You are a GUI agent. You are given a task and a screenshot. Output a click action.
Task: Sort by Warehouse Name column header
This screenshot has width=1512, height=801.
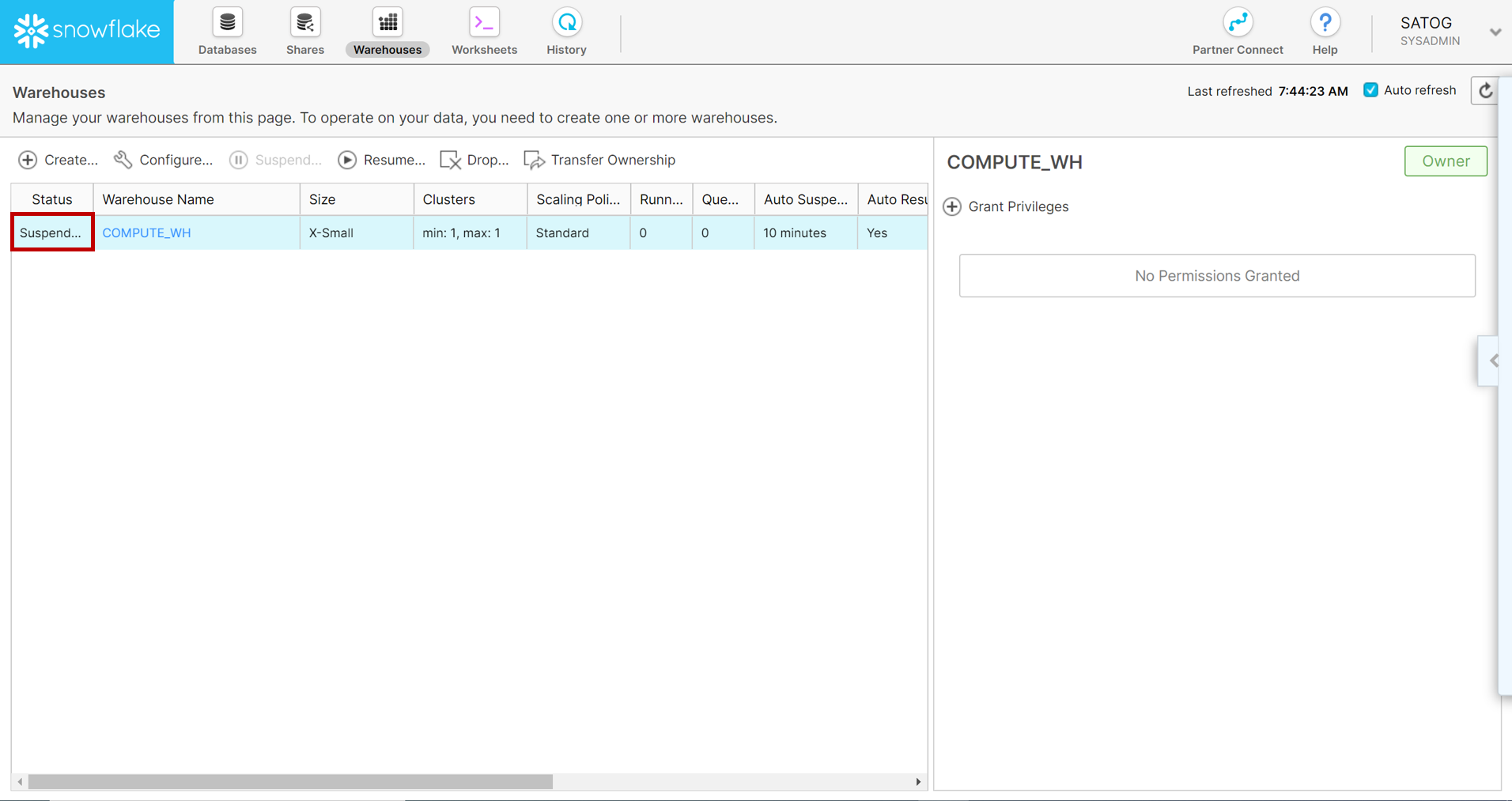(197, 199)
